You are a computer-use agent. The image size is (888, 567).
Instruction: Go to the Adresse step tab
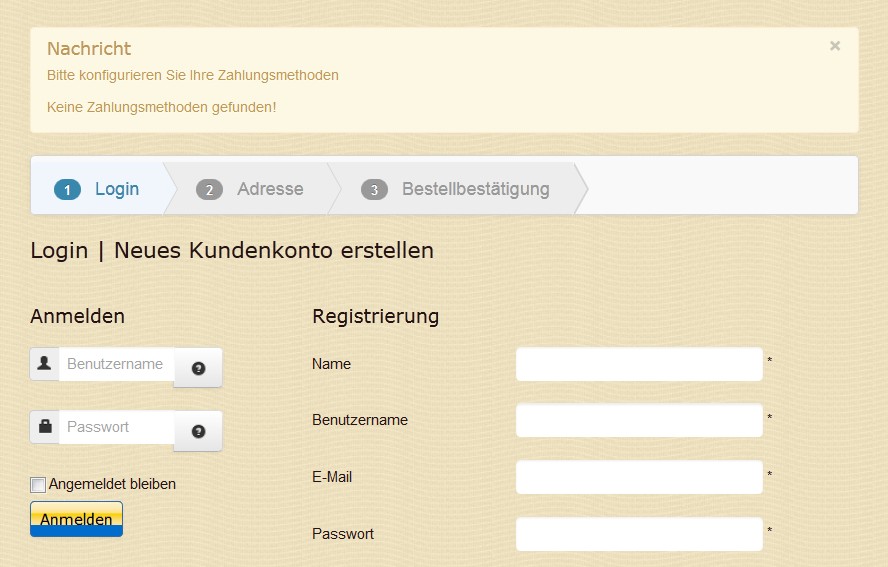tap(270, 189)
